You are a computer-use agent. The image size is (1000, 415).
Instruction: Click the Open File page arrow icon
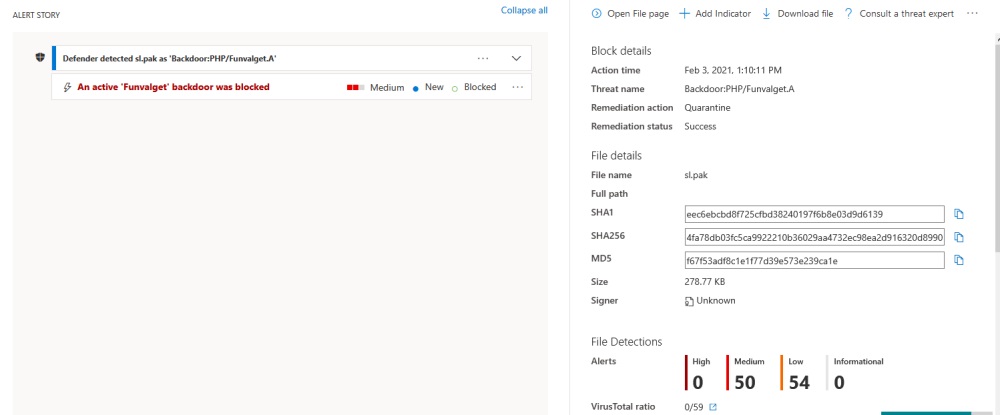[596, 13]
